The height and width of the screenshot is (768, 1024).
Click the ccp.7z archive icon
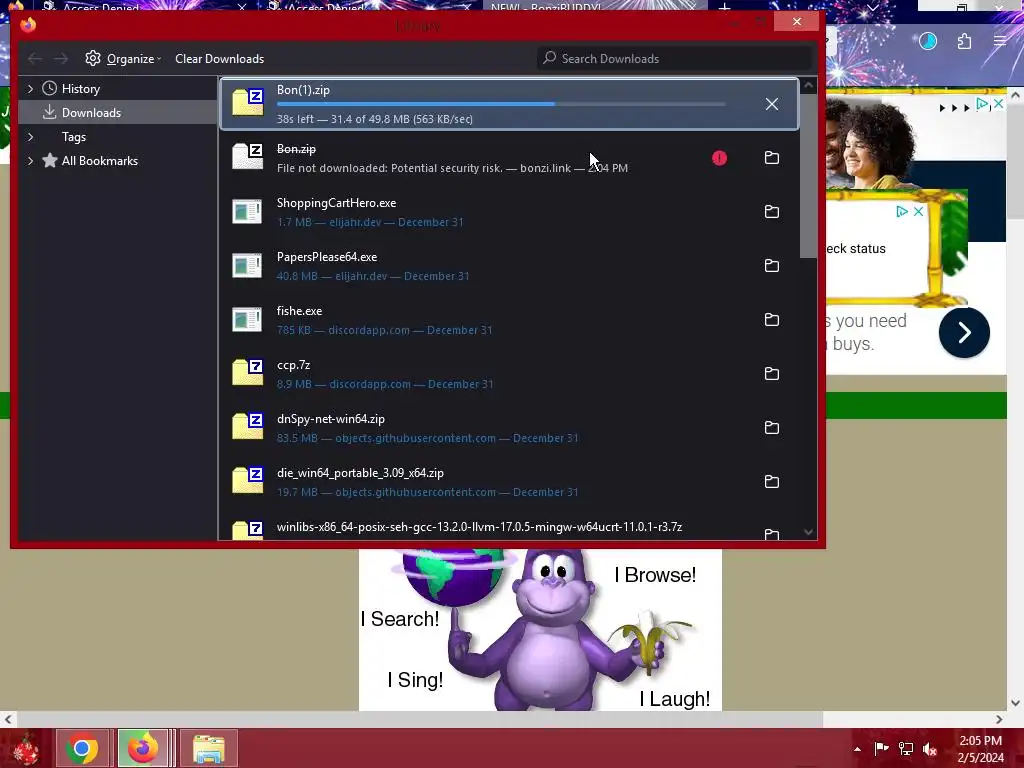(x=248, y=372)
